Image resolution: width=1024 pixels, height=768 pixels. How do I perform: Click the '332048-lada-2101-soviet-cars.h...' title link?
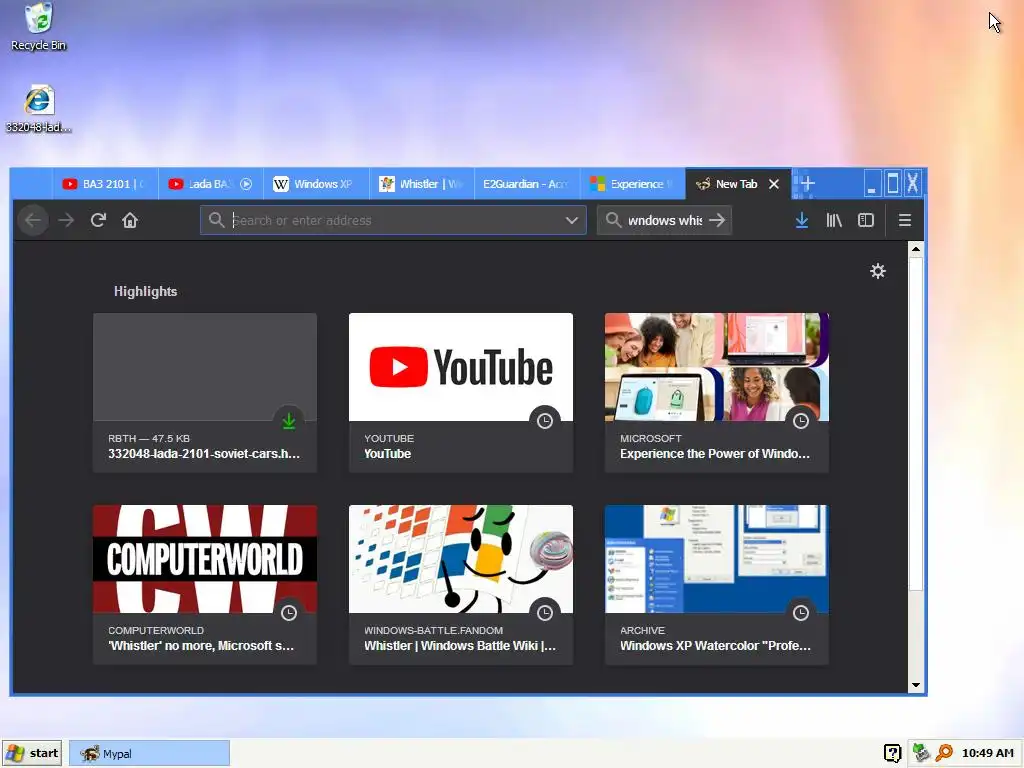tap(204, 454)
